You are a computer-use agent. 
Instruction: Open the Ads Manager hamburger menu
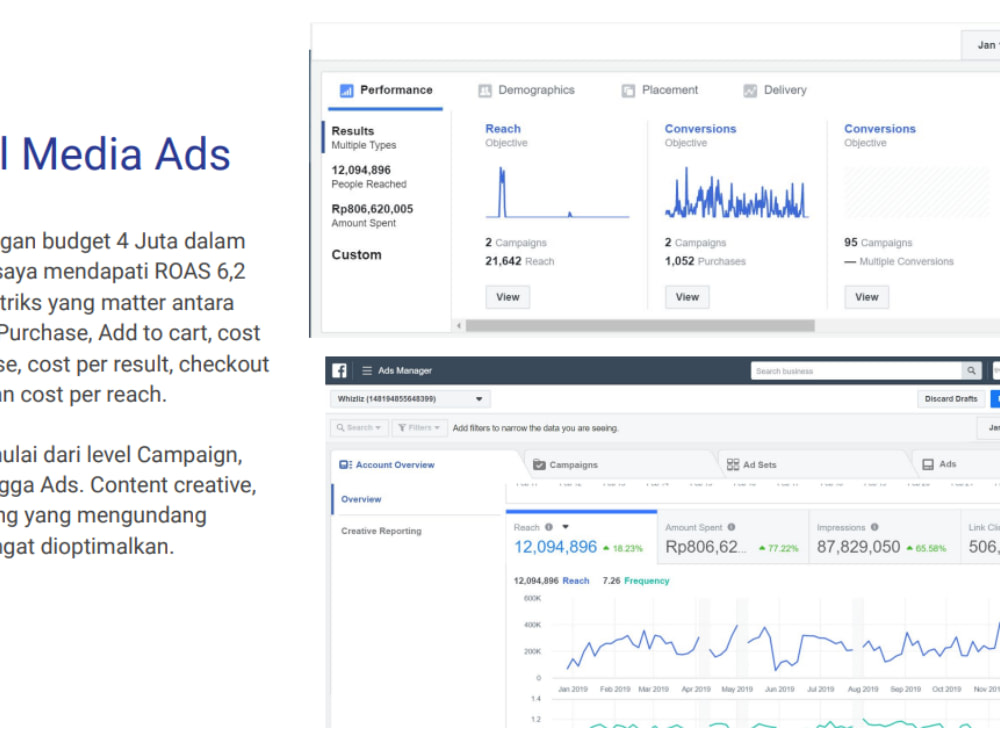coord(367,371)
